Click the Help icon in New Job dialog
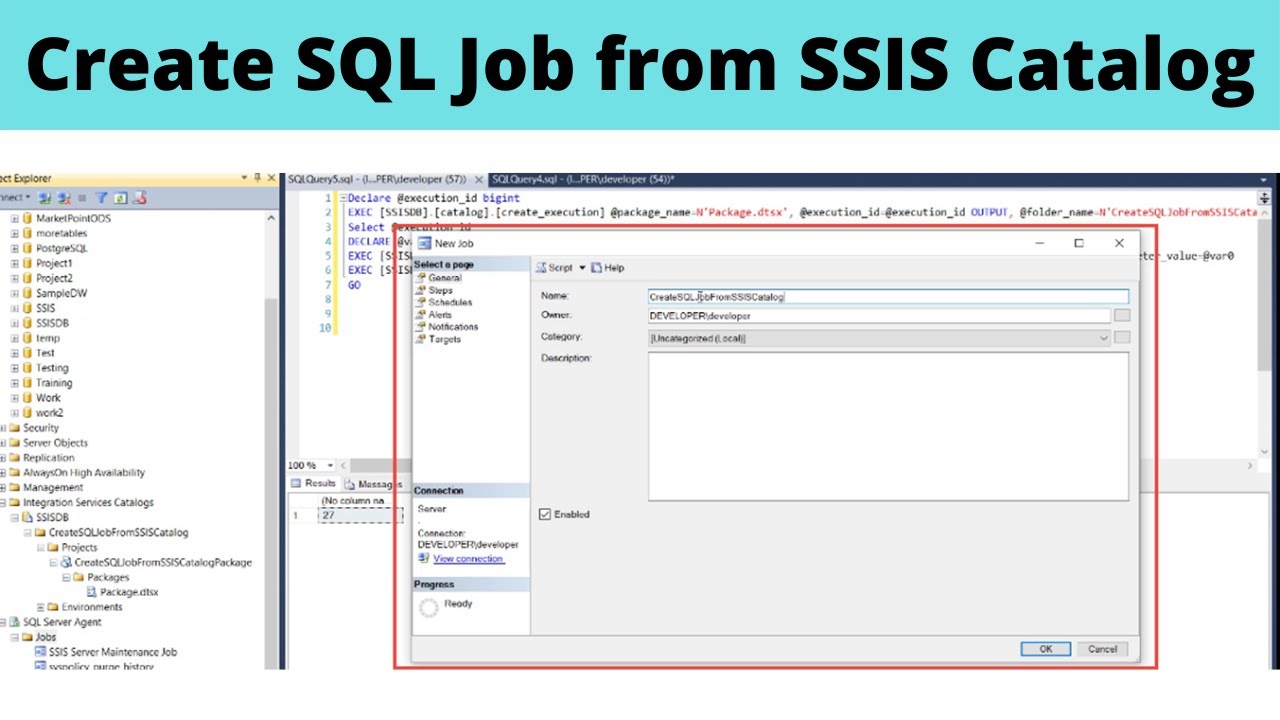 [x=597, y=268]
